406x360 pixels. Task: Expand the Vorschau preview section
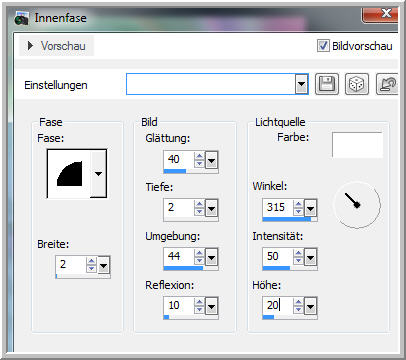click(31, 46)
